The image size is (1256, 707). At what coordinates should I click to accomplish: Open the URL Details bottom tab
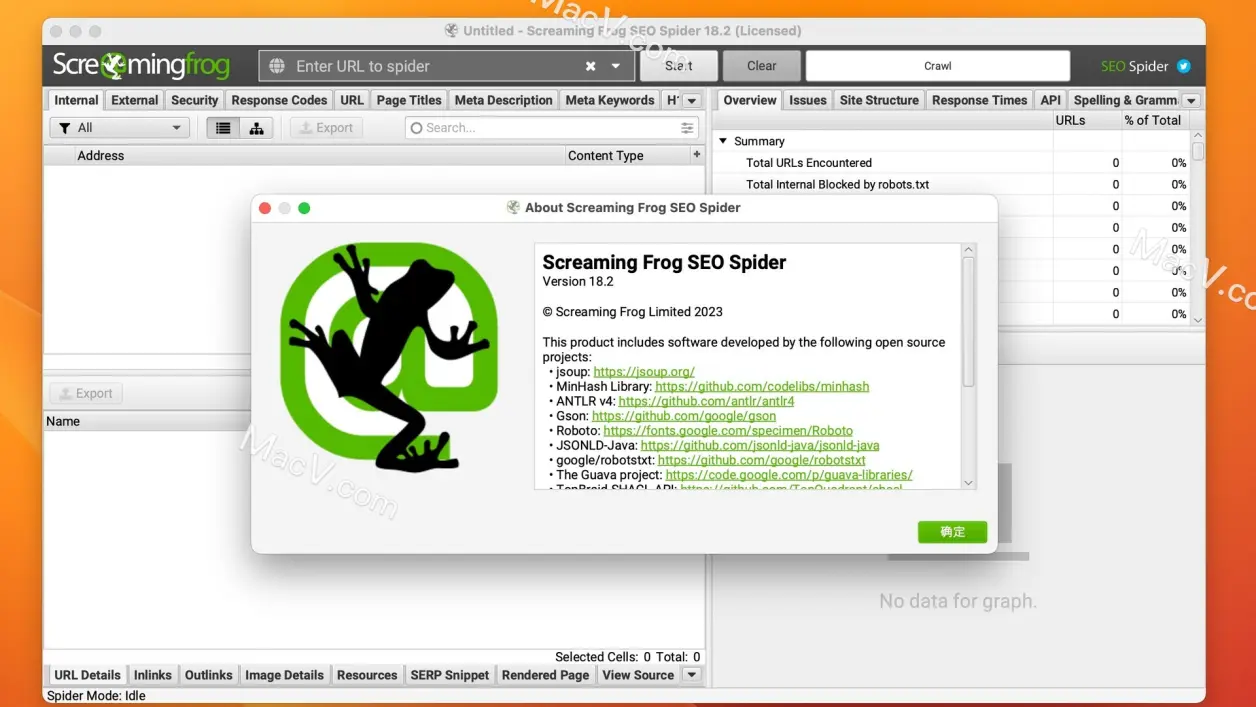click(87, 675)
